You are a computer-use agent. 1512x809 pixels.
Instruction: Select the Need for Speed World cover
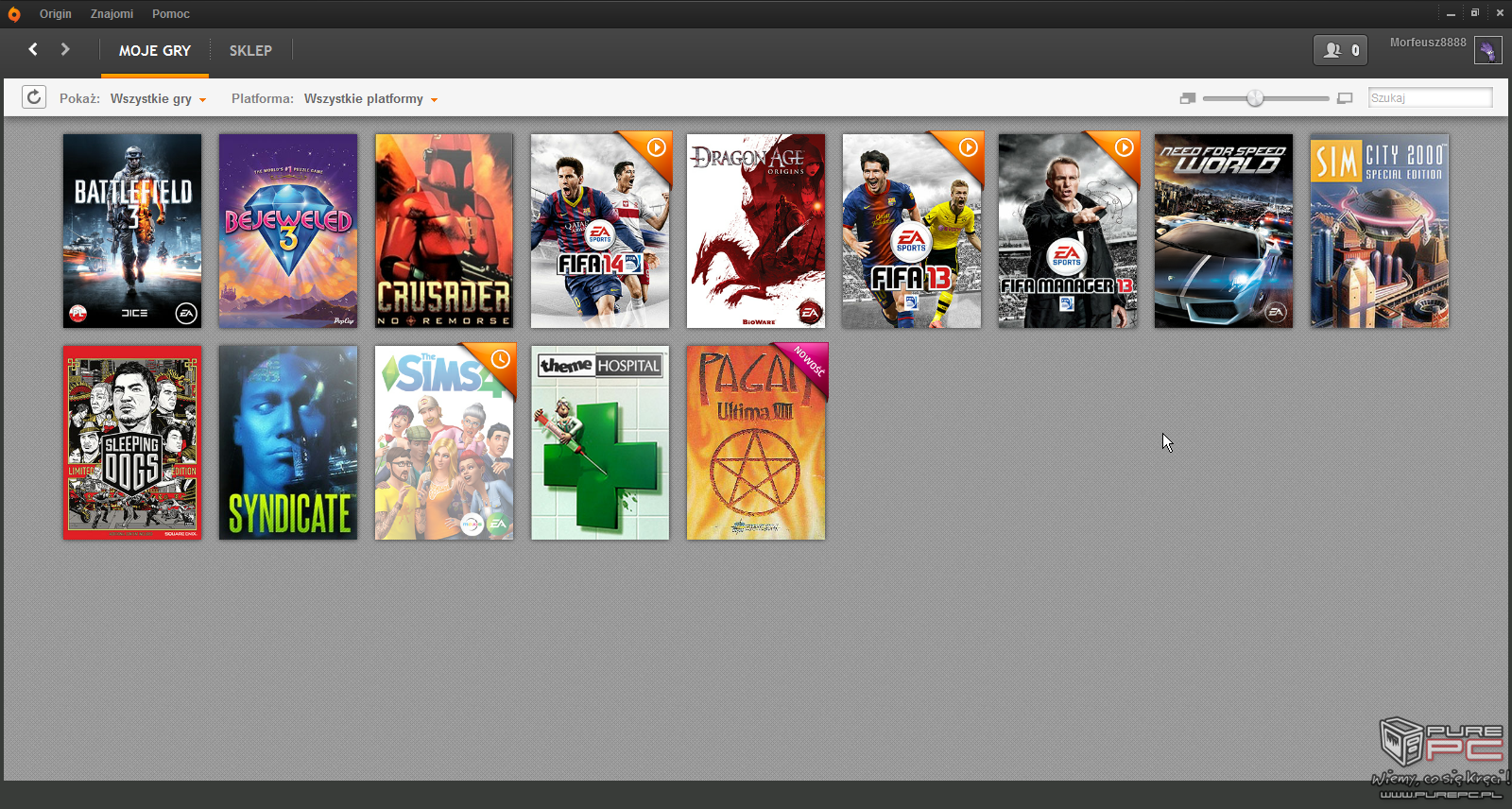(x=1224, y=231)
